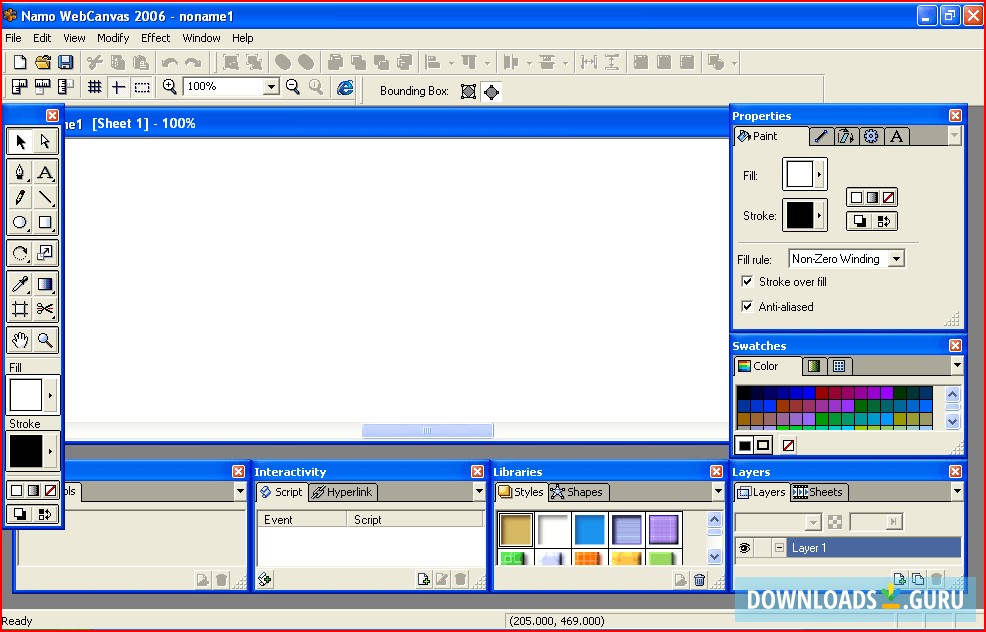Choose the Eyedropper tool
The image size is (986, 632).
click(x=20, y=284)
